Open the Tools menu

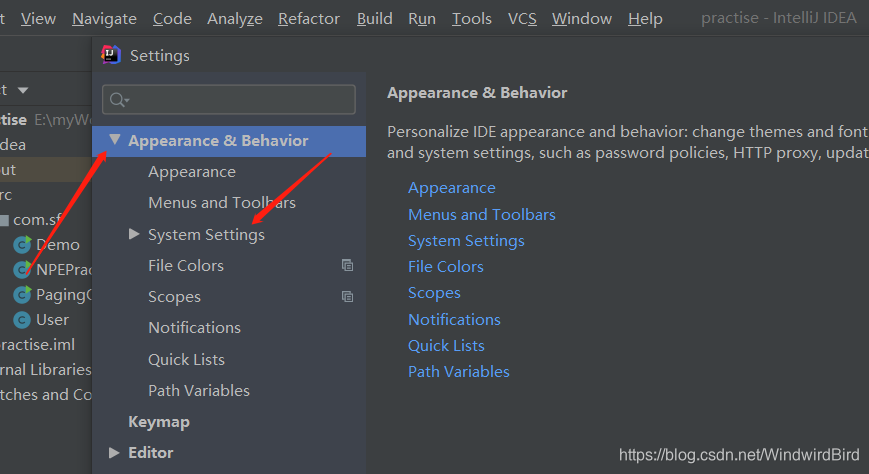472,19
